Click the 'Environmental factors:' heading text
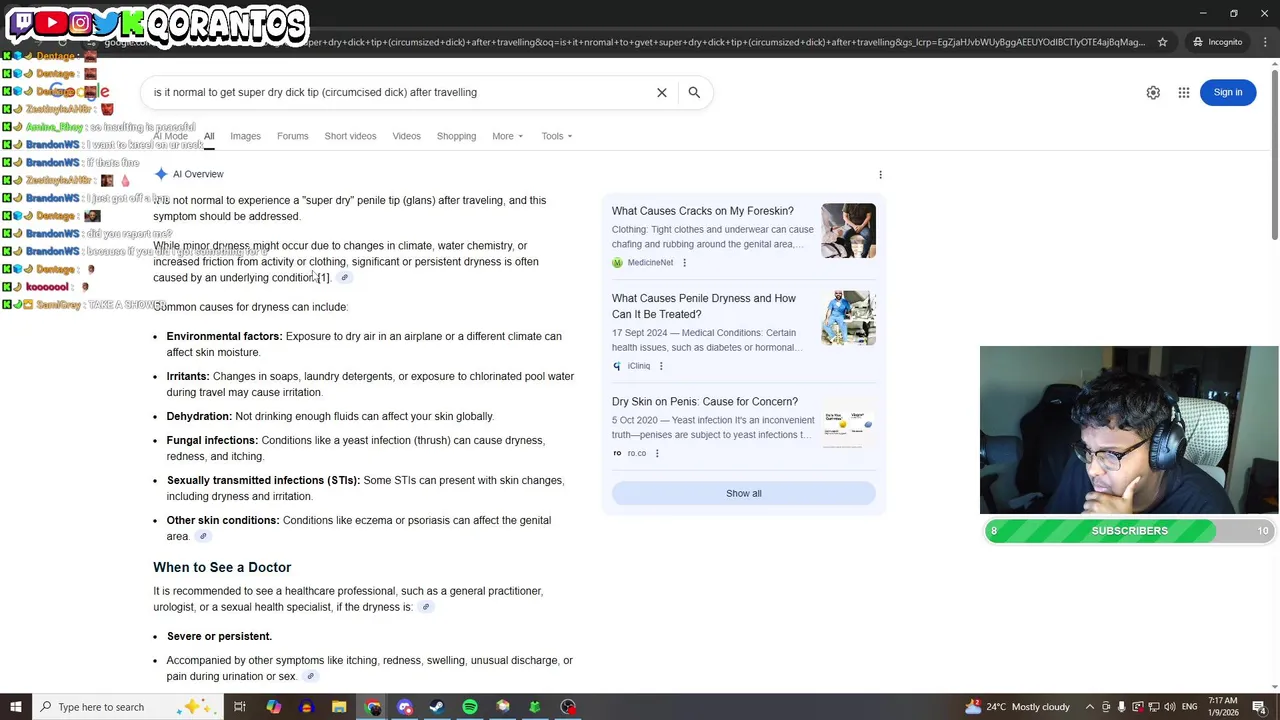The height and width of the screenshot is (720, 1280). (224, 337)
